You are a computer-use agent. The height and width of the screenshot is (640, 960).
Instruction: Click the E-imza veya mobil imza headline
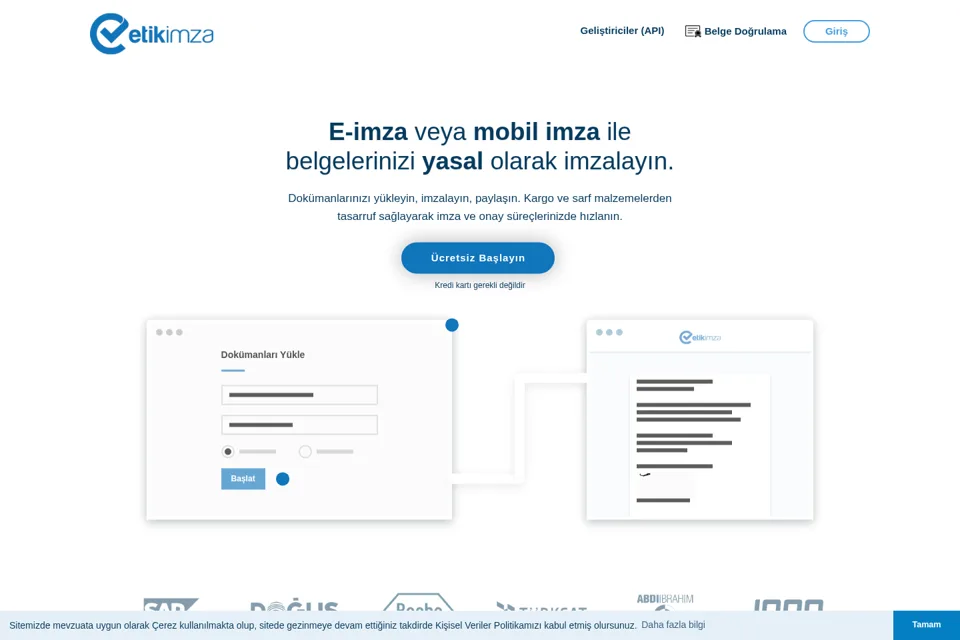479,146
